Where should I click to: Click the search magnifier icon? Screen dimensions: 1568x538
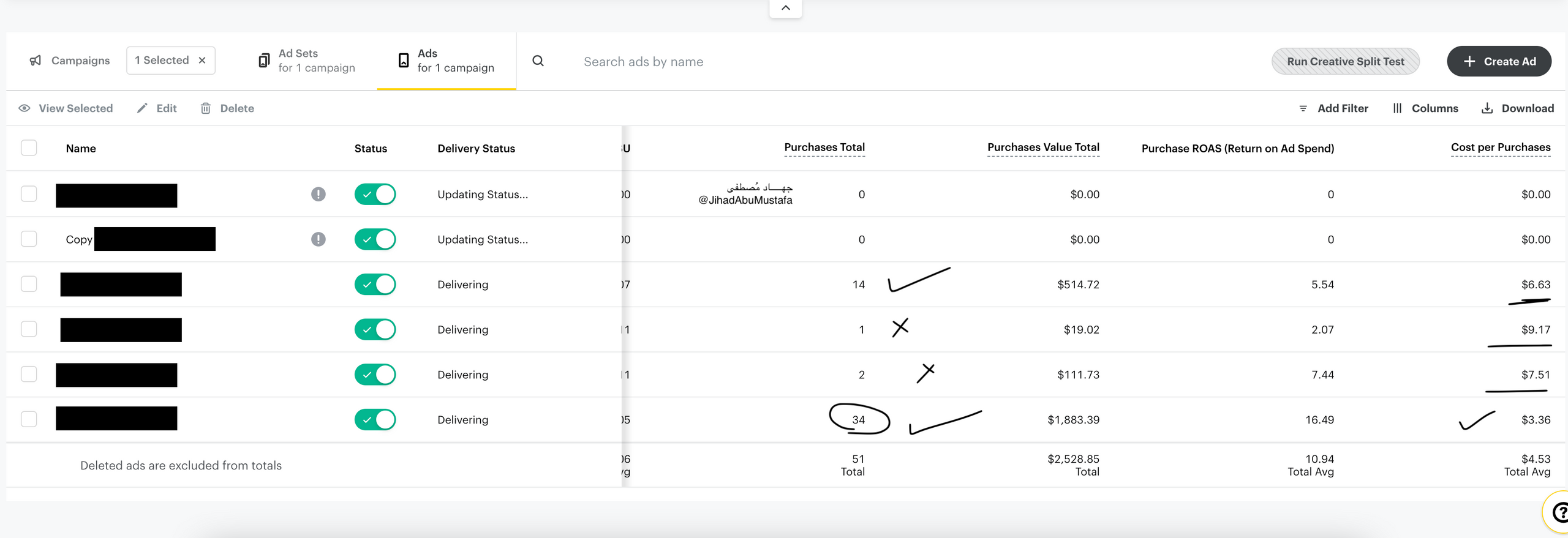click(538, 61)
